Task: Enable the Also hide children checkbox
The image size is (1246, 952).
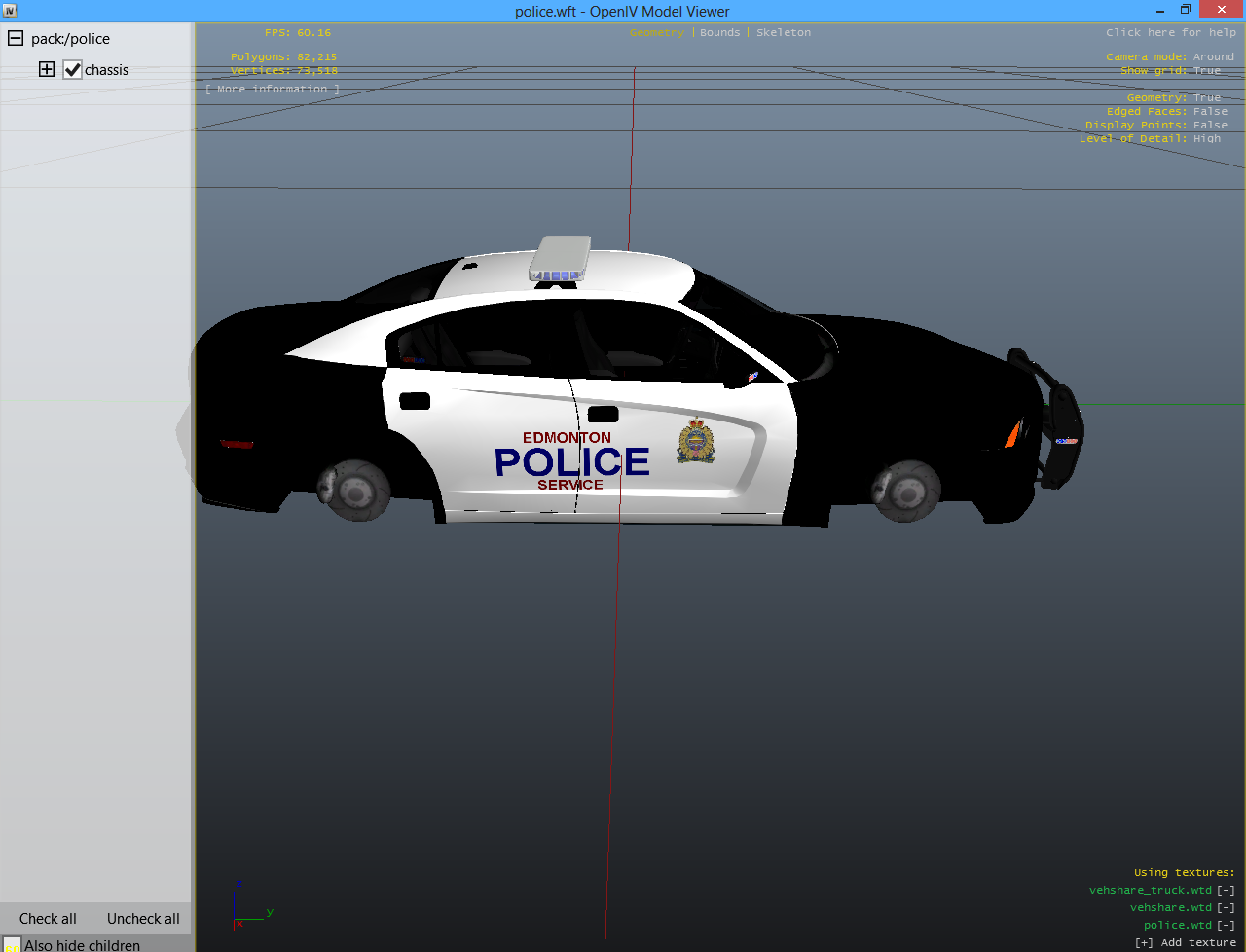Action: click(x=12, y=944)
